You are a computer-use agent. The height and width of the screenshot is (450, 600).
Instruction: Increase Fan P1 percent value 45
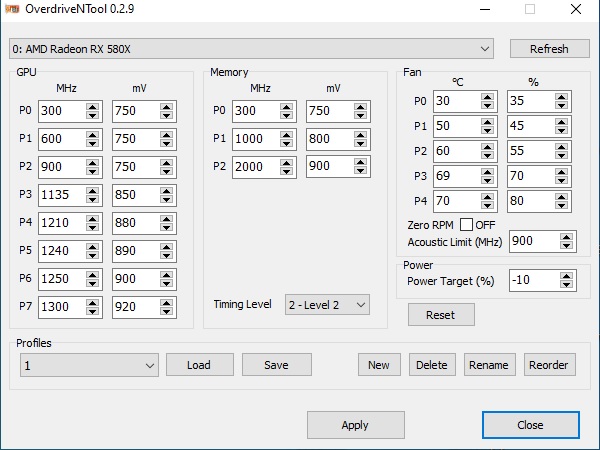tap(561, 122)
